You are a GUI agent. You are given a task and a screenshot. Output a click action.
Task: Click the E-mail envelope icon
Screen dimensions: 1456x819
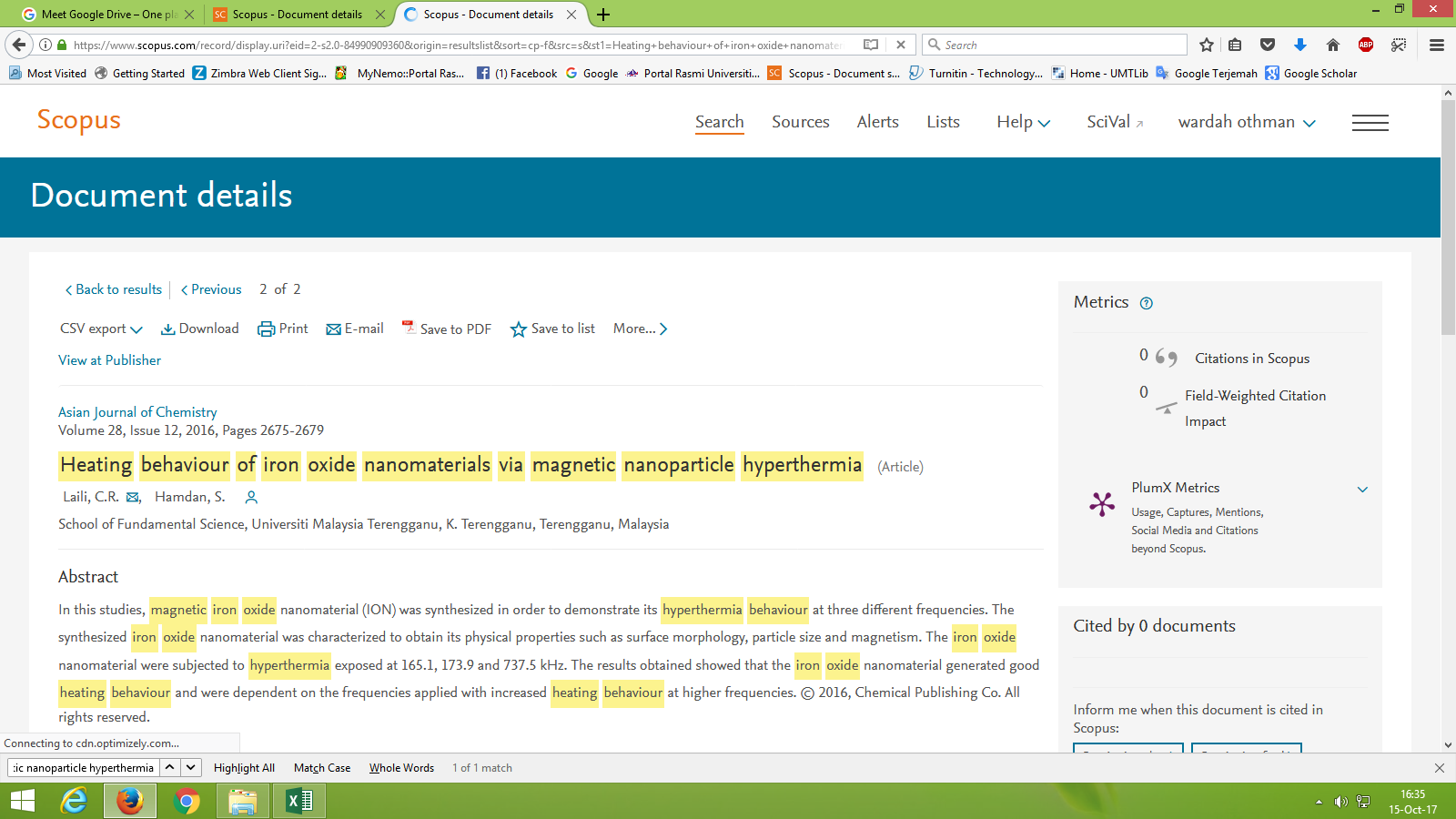(x=333, y=329)
